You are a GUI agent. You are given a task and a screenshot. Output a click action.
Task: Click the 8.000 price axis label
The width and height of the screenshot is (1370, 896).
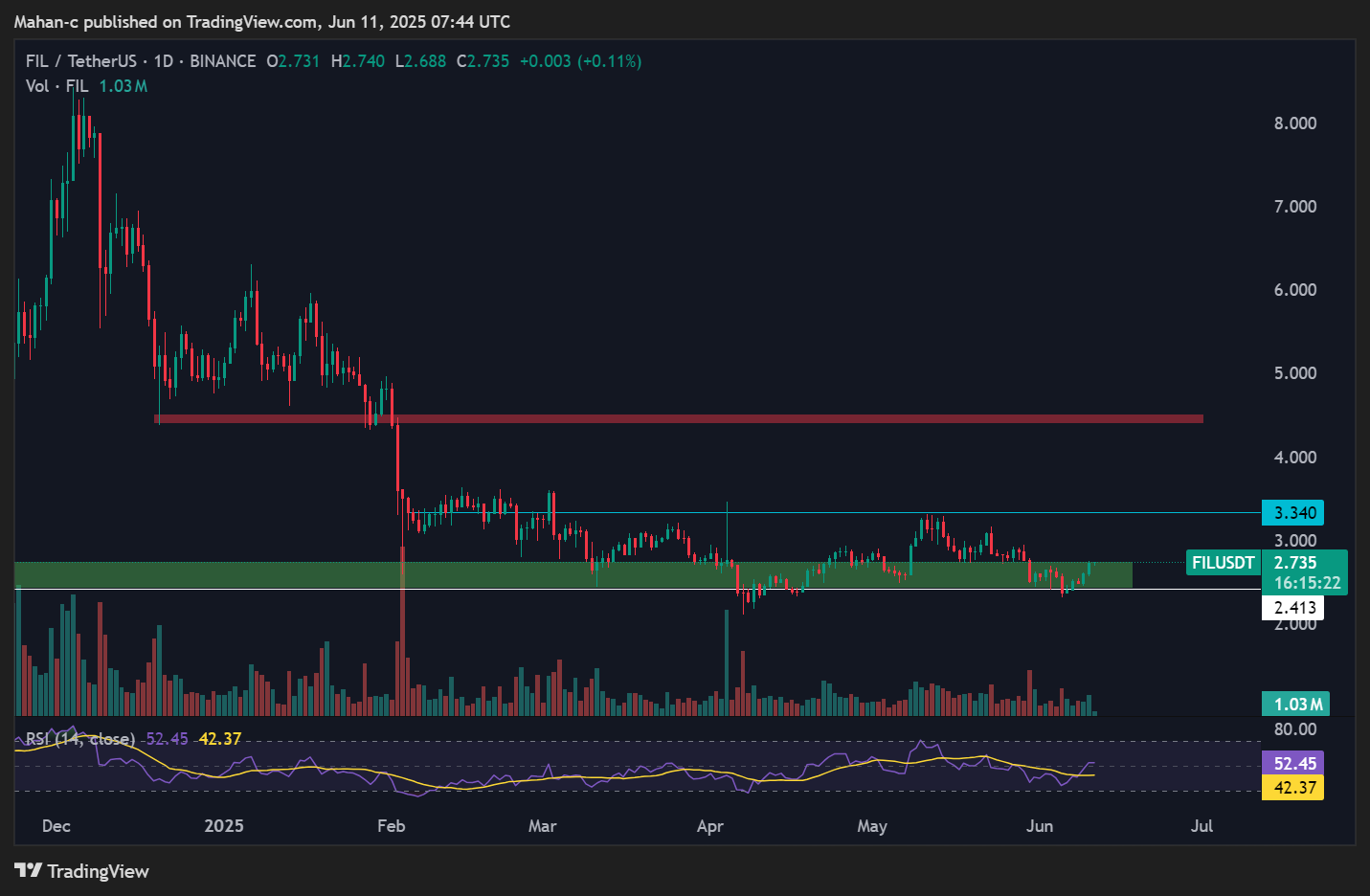[x=1294, y=123]
